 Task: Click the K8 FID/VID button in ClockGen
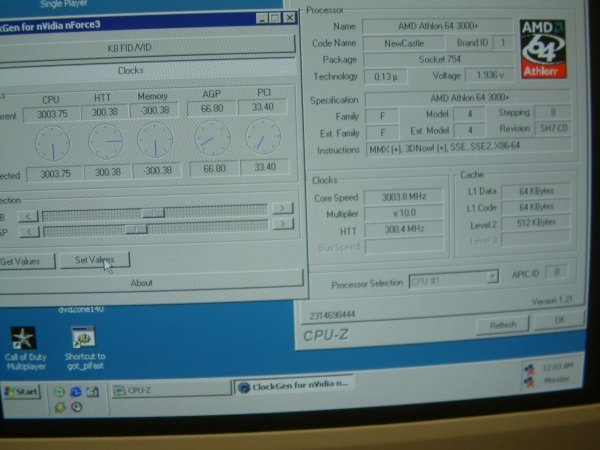[x=147, y=47]
